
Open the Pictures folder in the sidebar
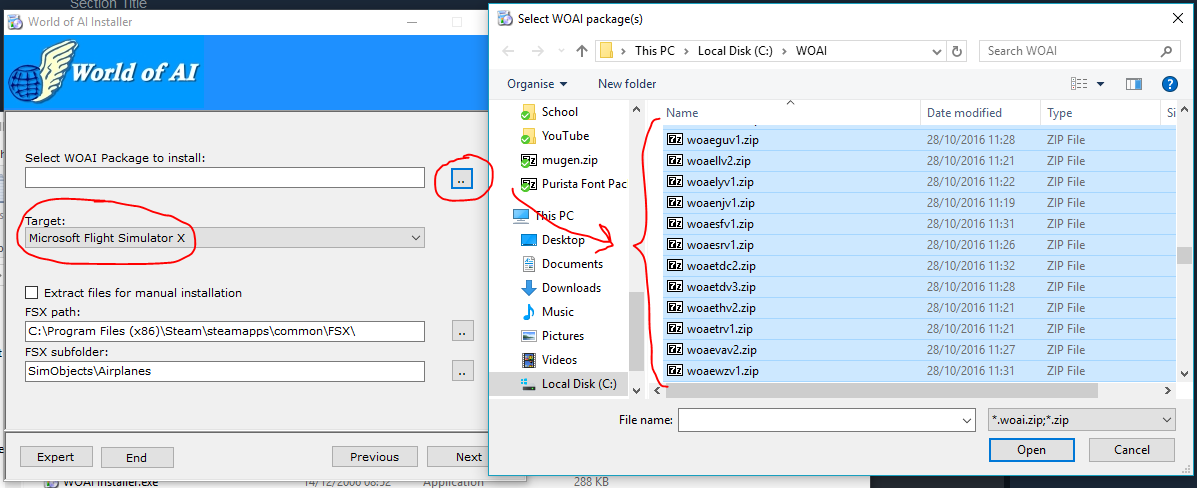click(563, 336)
